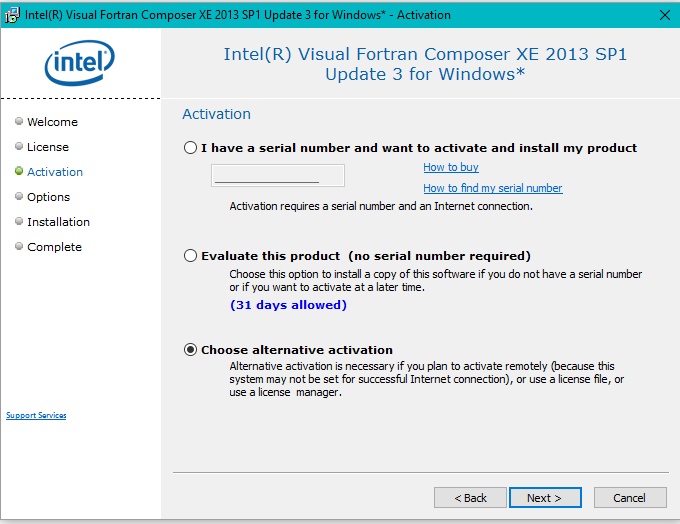The width and height of the screenshot is (680, 524).
Task: Select the License step label
Action: [x=48, y=147]
